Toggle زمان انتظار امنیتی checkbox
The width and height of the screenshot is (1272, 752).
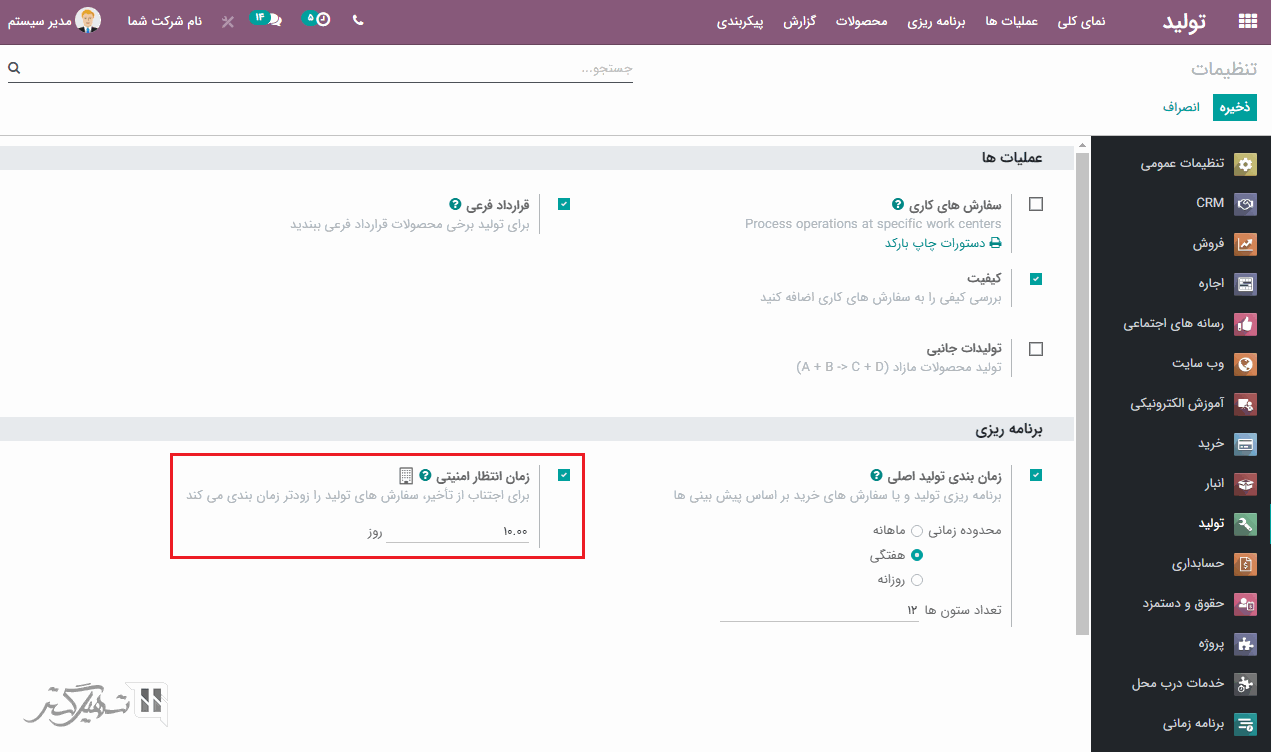(x=564, y=476)
